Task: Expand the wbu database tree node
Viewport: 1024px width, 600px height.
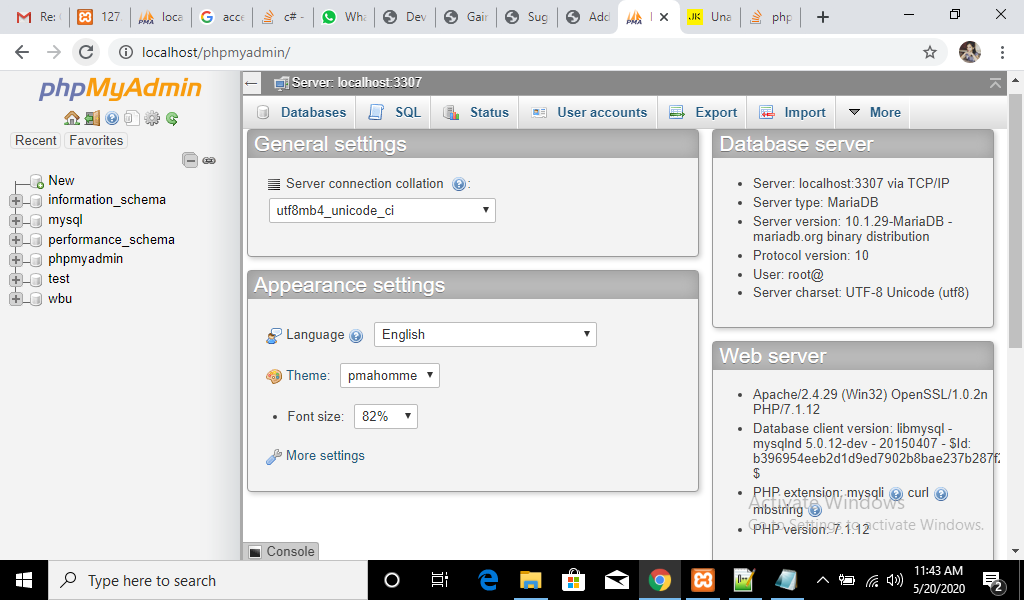Action: pos(16,298)
